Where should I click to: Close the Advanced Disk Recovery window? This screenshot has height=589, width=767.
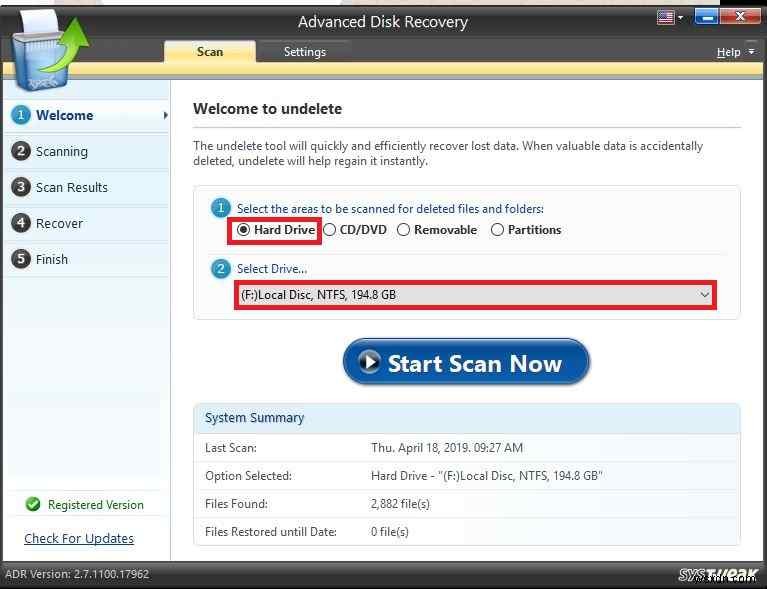click(x=740, y=17)
